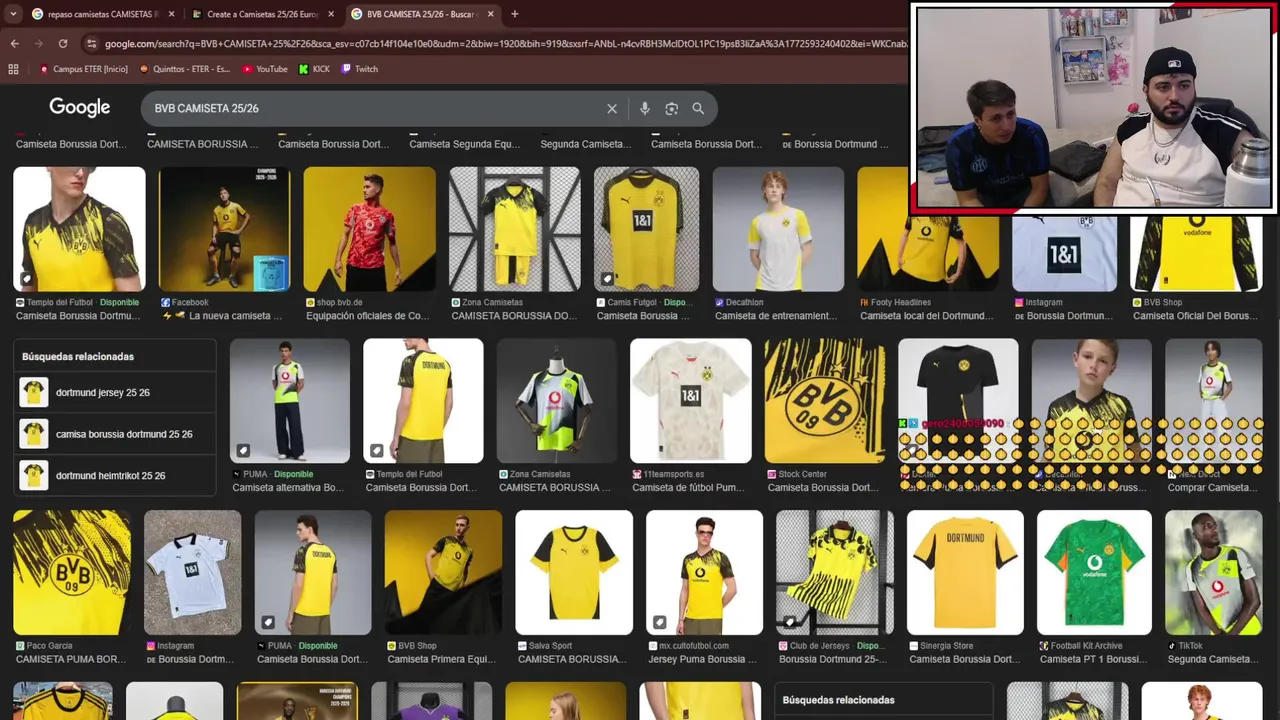Image resolution: width=1280 pixels, height=720 pixels.
Task: Switch to the 'repaso camisetas' tab
Action: [102, 14]
